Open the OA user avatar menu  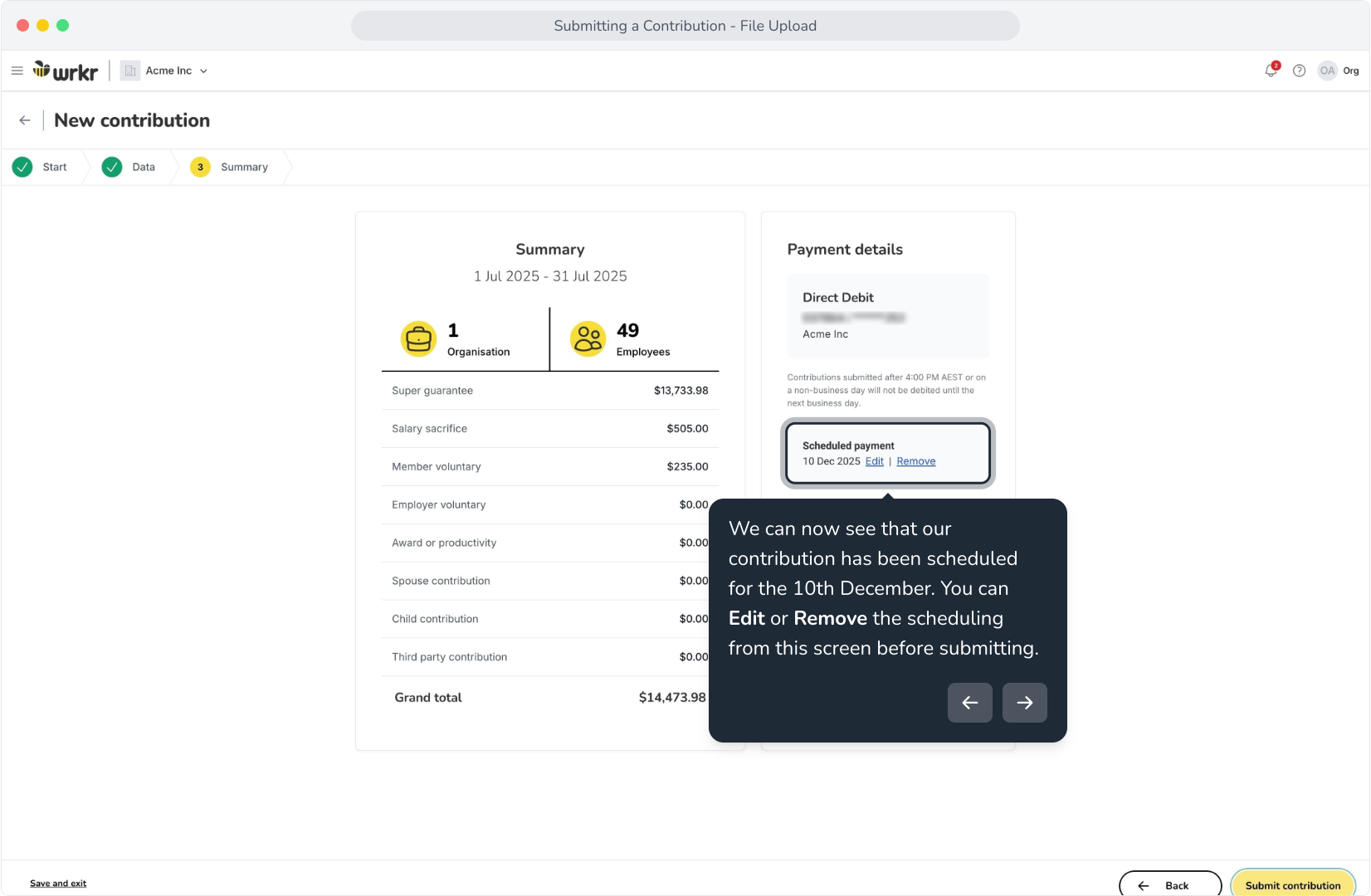[x=1328, y=71]
